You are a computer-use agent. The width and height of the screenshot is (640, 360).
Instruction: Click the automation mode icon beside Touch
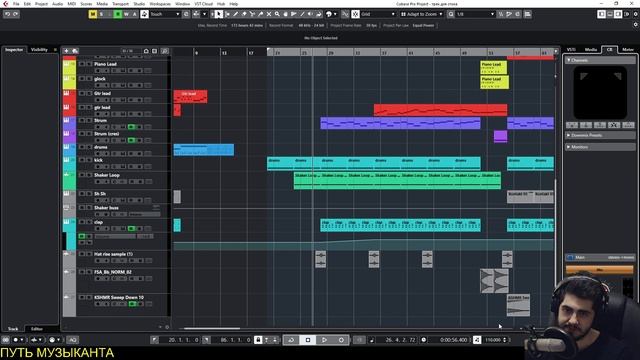click(144, 14)
